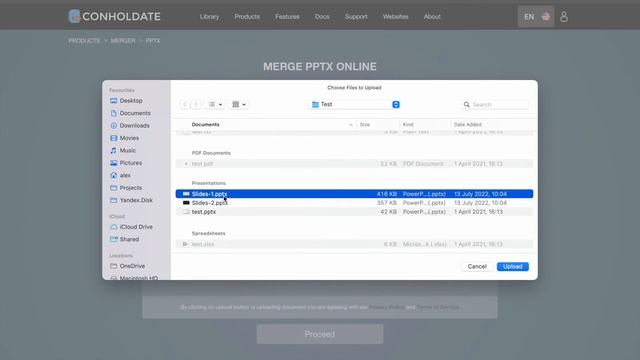The width and height of the screenshot is (640, 360).
Task: Open the Features menu
Action: point(287,17)
